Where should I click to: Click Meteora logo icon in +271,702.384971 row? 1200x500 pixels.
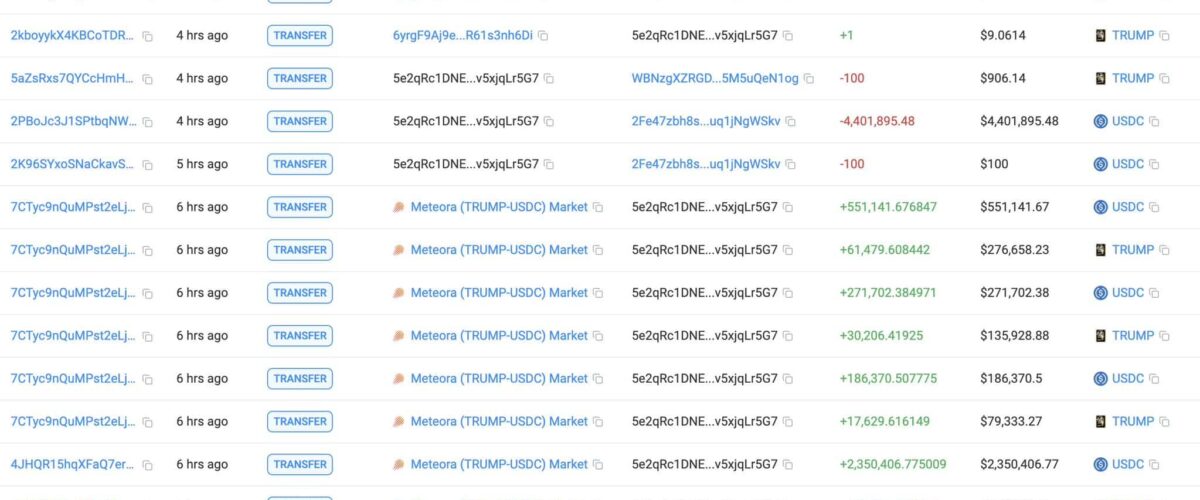[399, 293]
